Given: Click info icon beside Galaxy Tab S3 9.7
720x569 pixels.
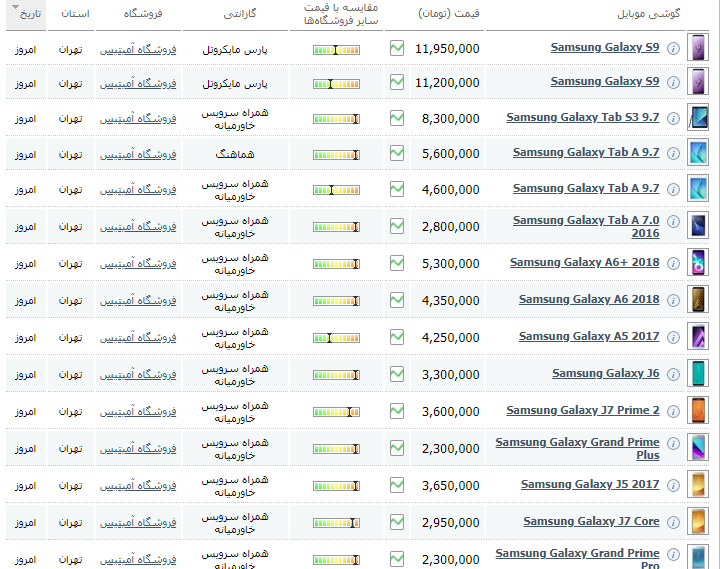Looking at the screenshot, I should [x=674, y=118].
